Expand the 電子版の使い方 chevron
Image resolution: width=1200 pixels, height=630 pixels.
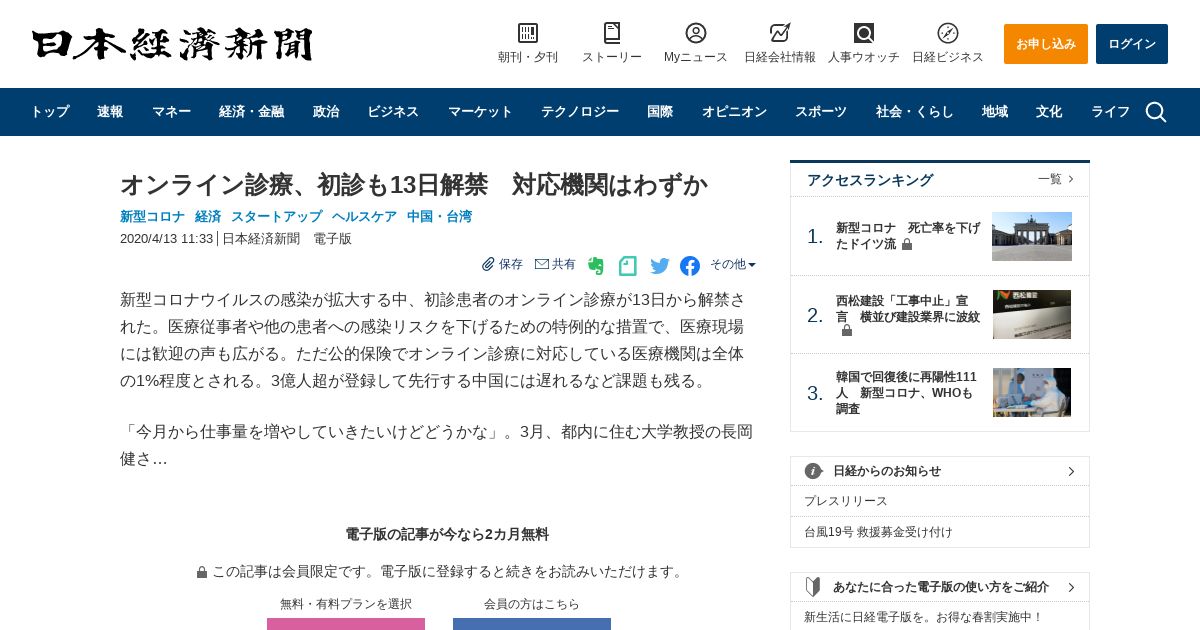(1071, 587)
